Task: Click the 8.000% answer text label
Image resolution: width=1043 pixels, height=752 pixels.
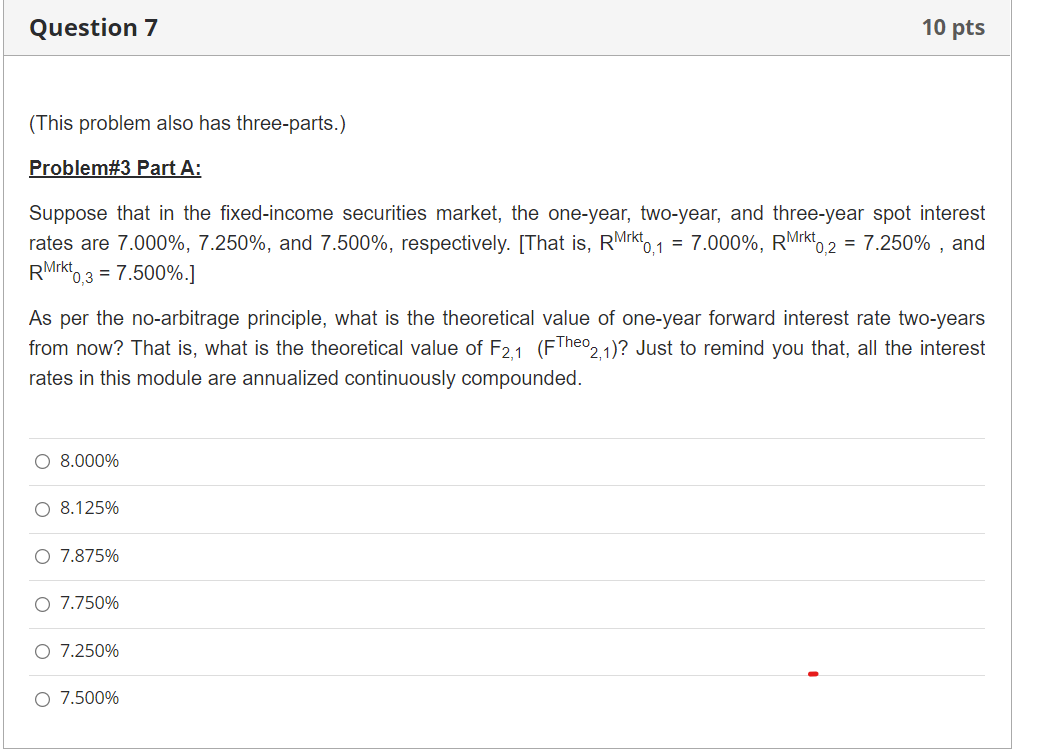Action: coord(89,461)
